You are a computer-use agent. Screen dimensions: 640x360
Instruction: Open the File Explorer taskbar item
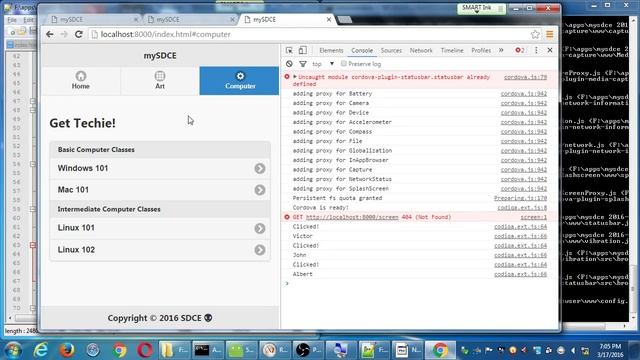(173, 350)
